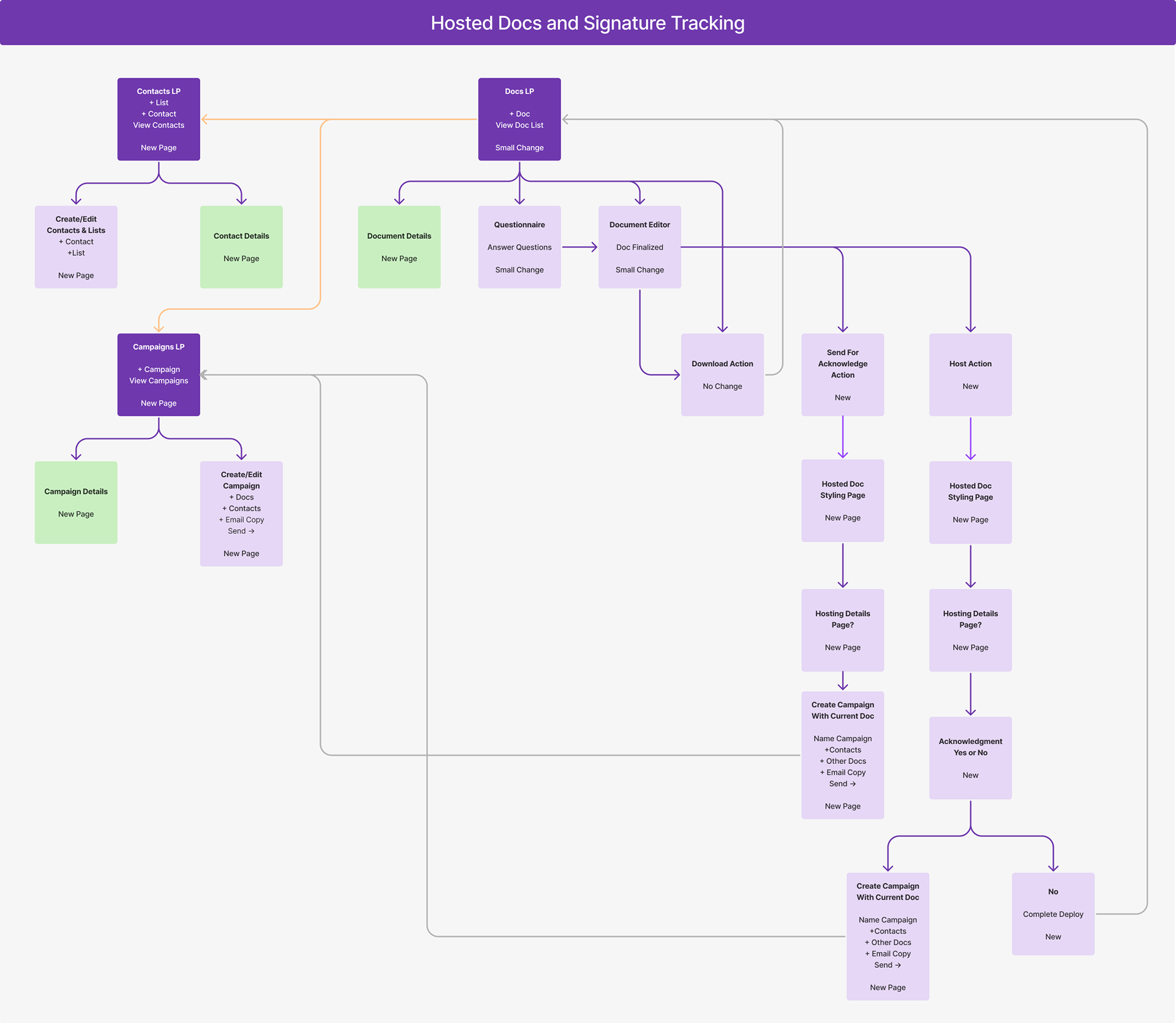This screenshot has width=1176, height=1023.
Task: Select the Questionnaire flowchart box
Action: pos(519,247)
